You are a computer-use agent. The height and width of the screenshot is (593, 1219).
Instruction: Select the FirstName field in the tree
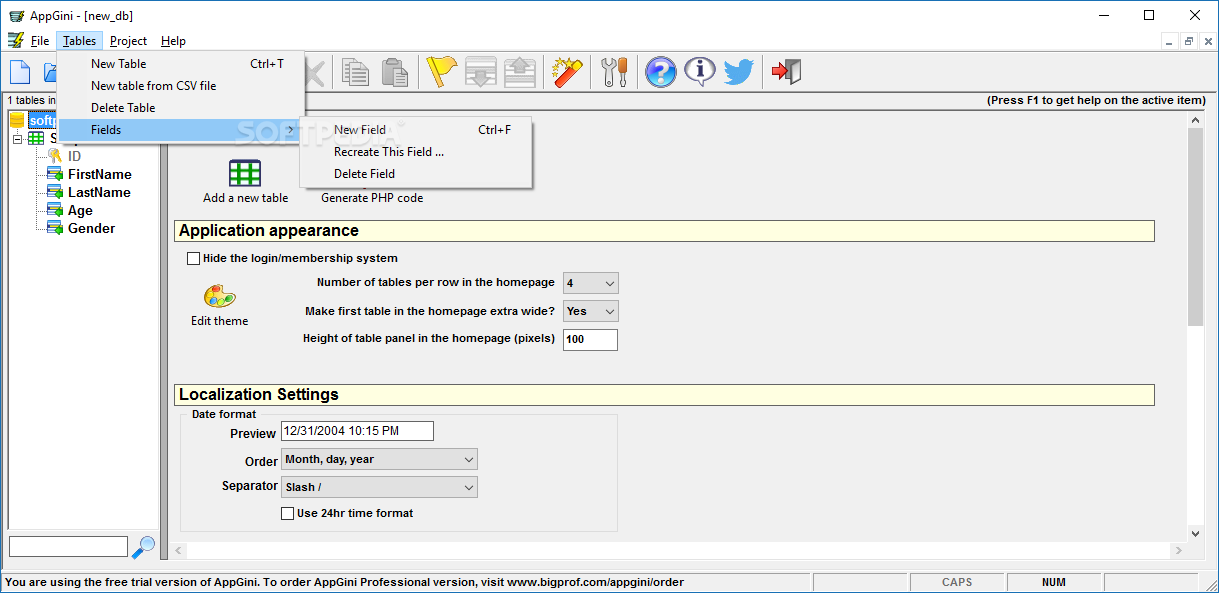pyautogui.click(x=100, y=174)
